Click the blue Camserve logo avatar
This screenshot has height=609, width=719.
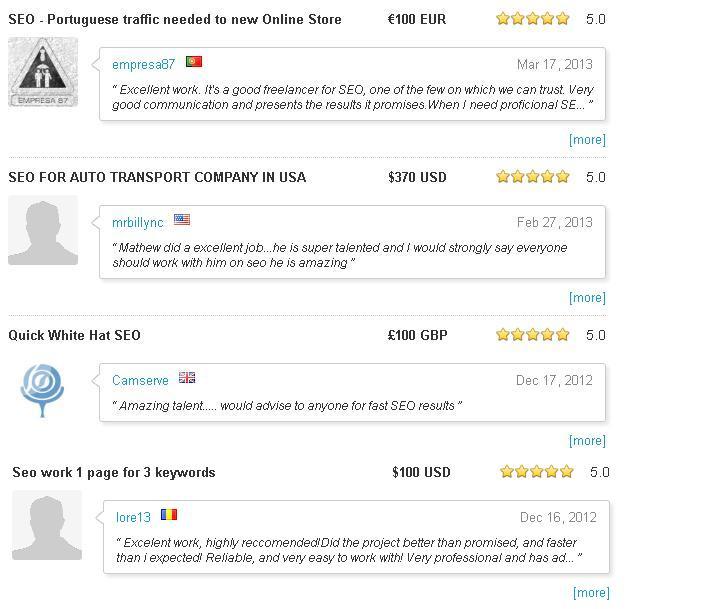click(x=43, y=389)
